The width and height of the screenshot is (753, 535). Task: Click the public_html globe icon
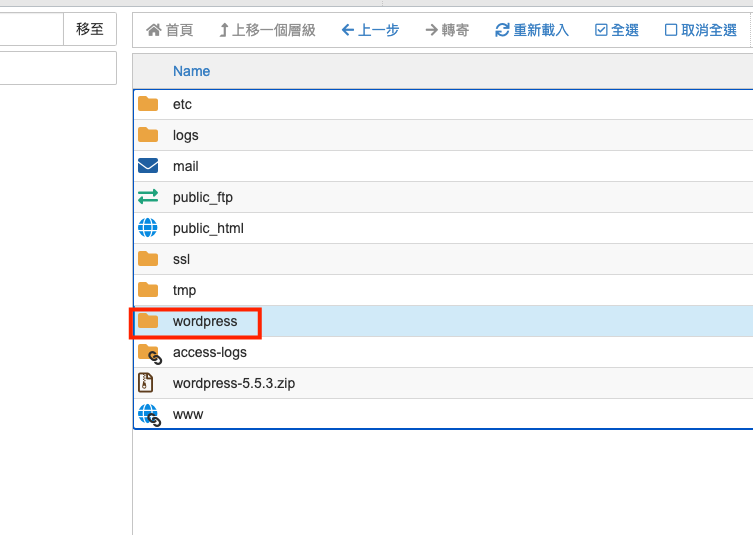pyautogui.click(x=148, y=228)
